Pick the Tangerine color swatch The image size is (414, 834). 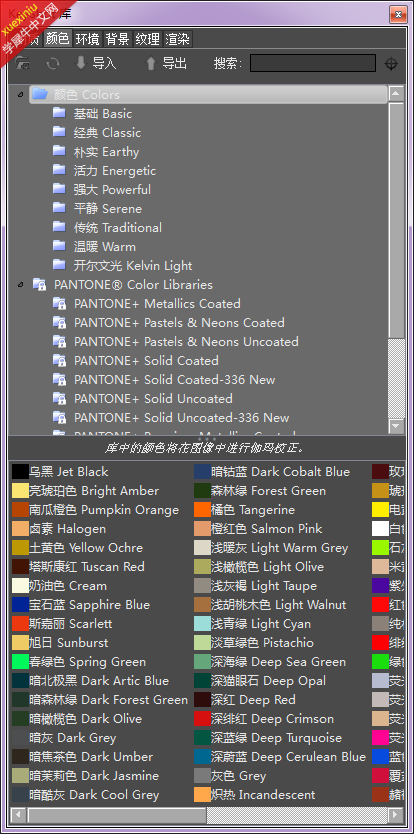tap(202, 510)
